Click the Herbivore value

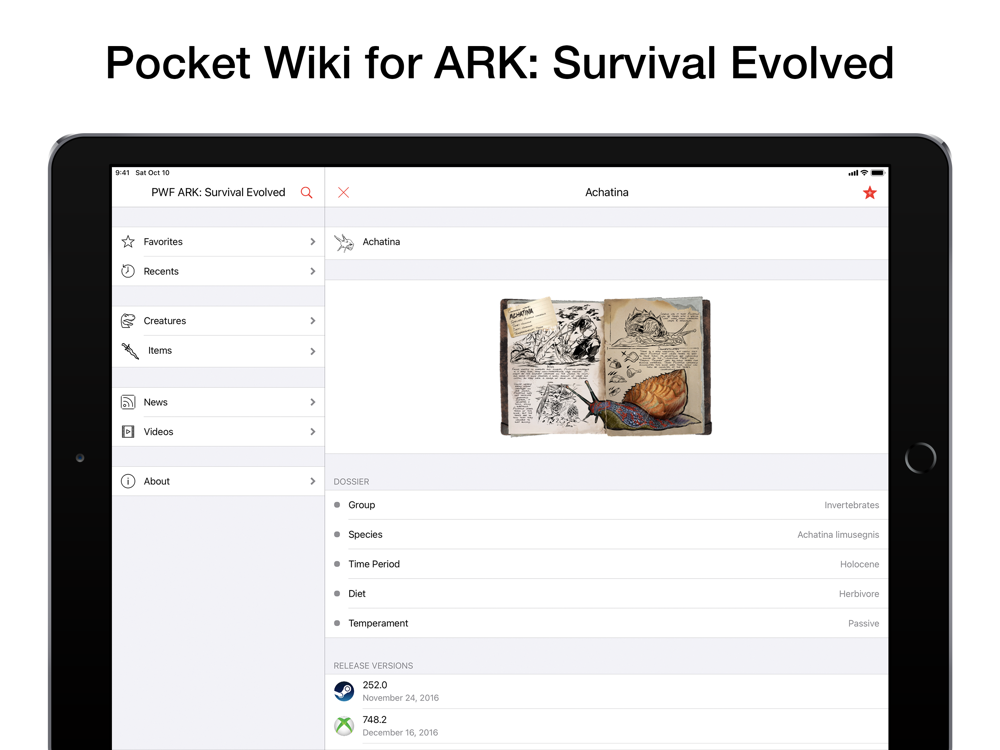(858, 594)
